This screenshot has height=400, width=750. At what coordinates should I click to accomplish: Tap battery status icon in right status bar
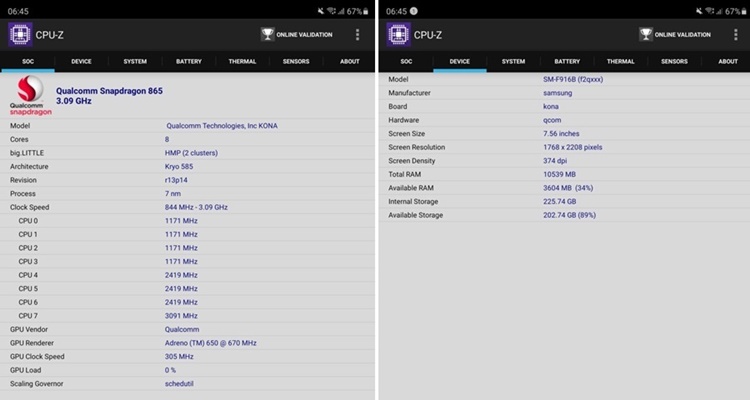tap(744, 11)
